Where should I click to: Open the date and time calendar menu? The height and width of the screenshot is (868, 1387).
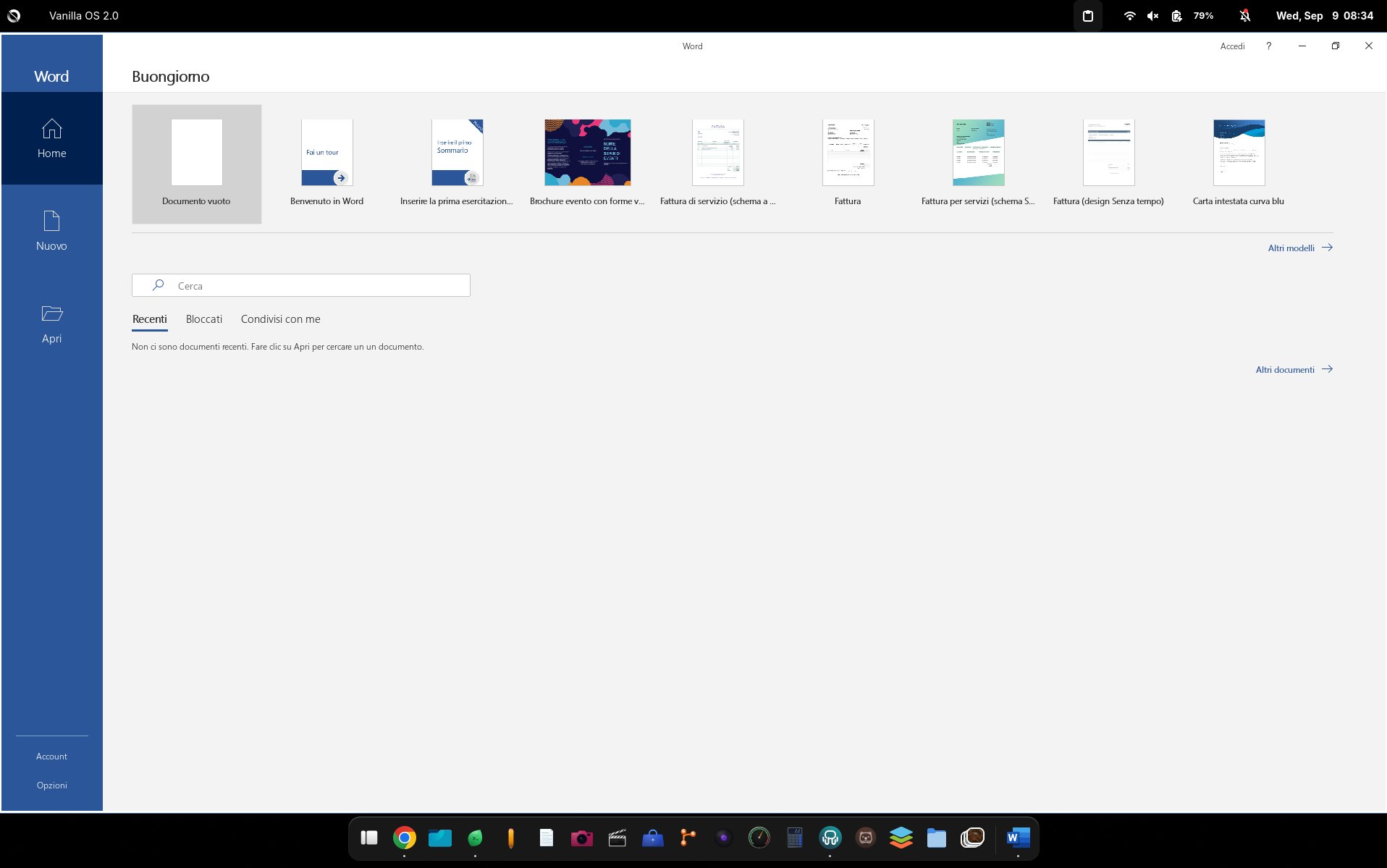point(1324,15)
